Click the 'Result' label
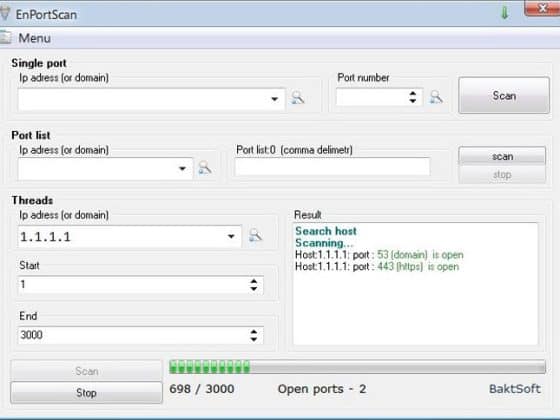The height and width of the screenshot is (420, 560). click(x=308, y=215)
